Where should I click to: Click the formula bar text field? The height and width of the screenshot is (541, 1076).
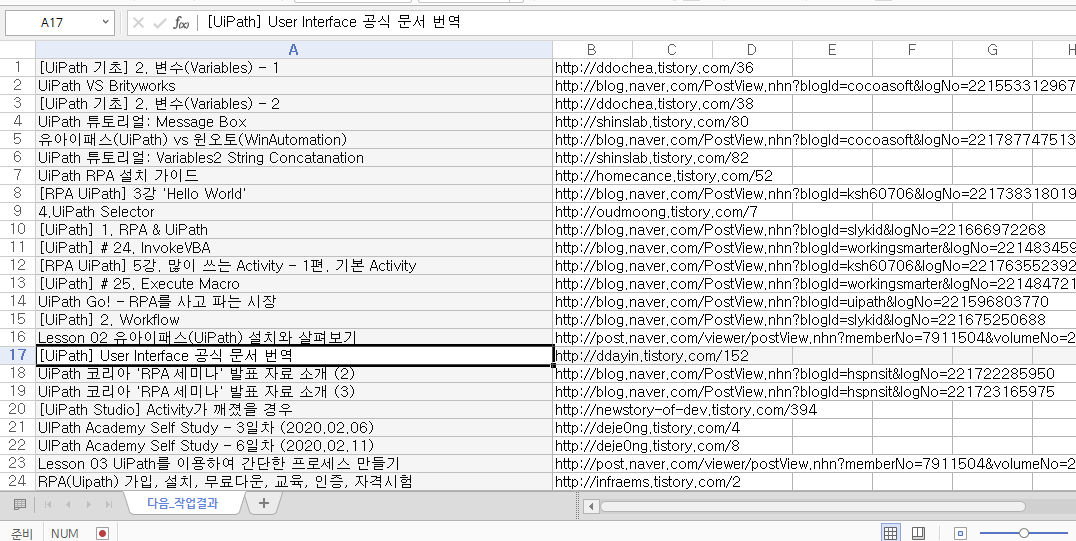(638, 22)
